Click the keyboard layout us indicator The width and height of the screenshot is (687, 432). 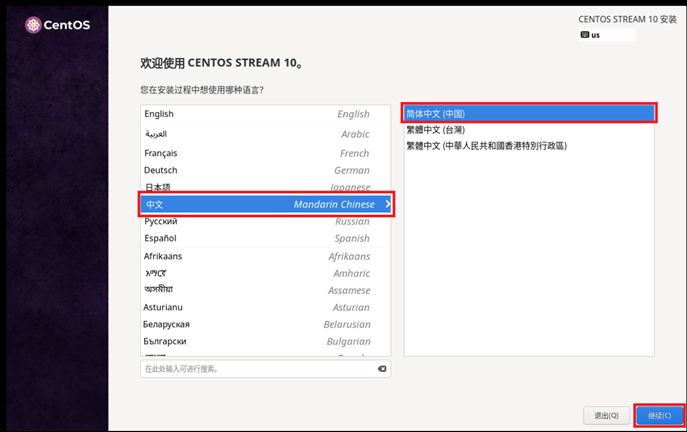coord(607,35)
